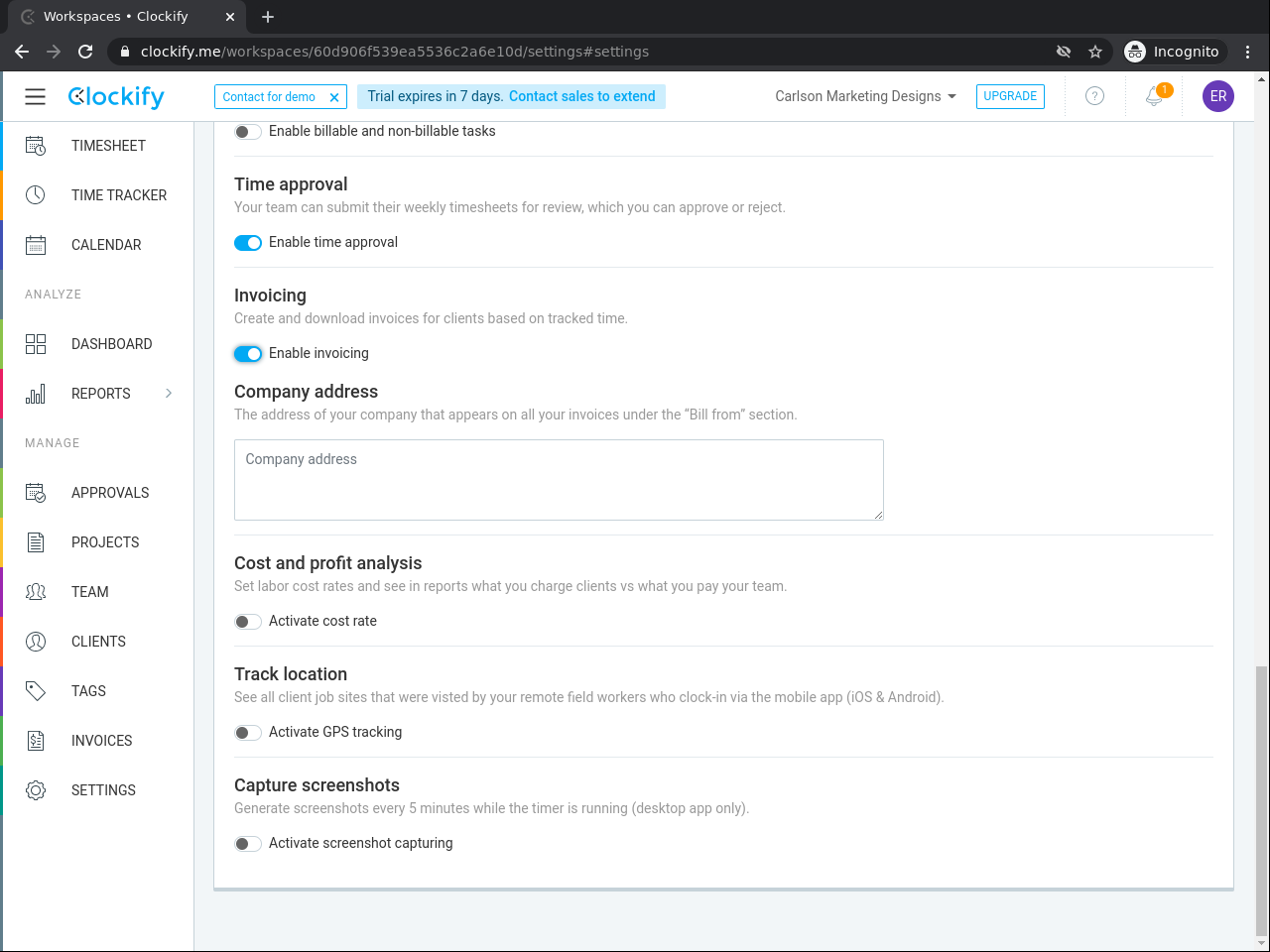
Task: Open the Carlson Marketing Designs workspace dropdown
Action: (865, 96)
